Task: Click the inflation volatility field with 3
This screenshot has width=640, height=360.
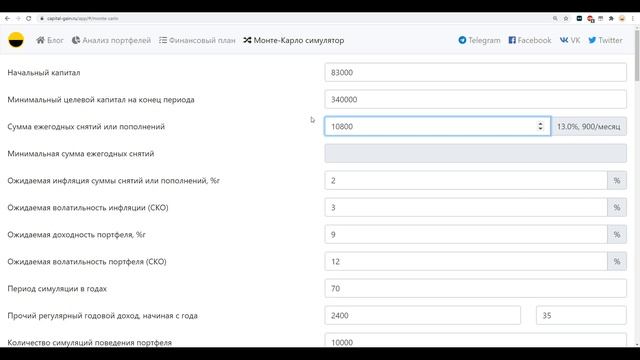Action: [x=466, y=207]
